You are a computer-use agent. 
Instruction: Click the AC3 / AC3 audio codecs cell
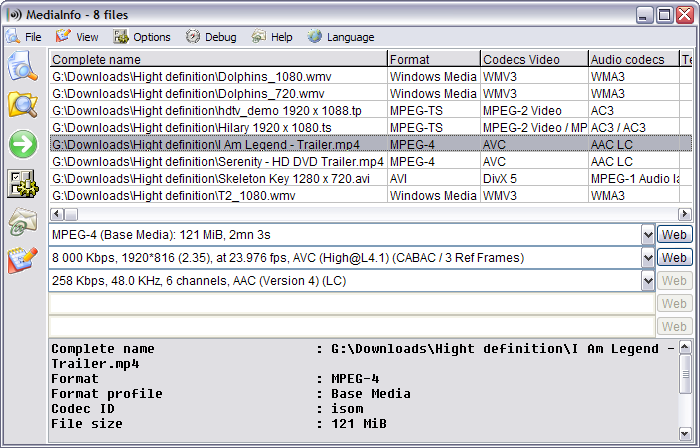(x=633, y=128)
